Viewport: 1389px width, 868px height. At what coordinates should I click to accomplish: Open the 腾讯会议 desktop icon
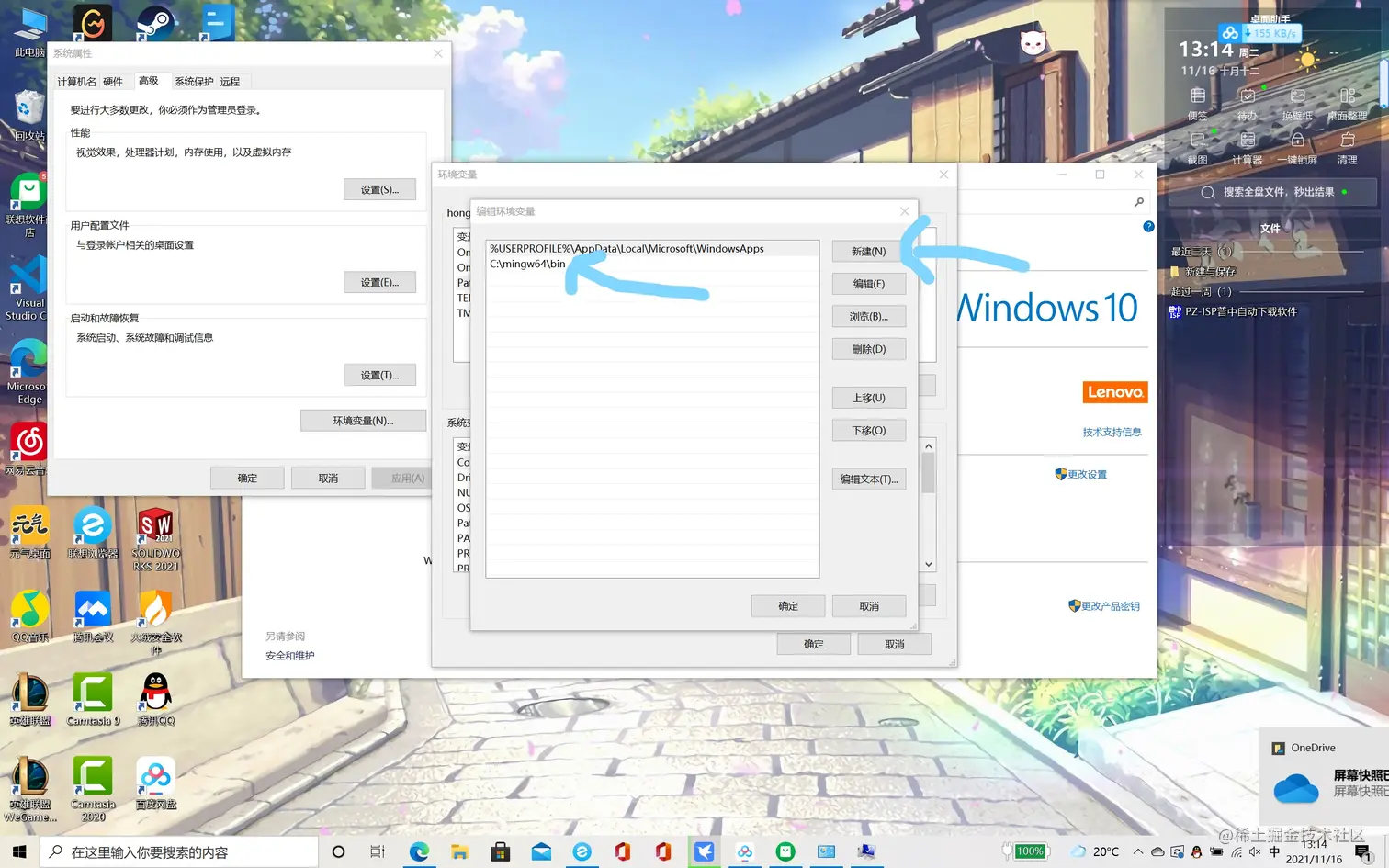(93, 615)
